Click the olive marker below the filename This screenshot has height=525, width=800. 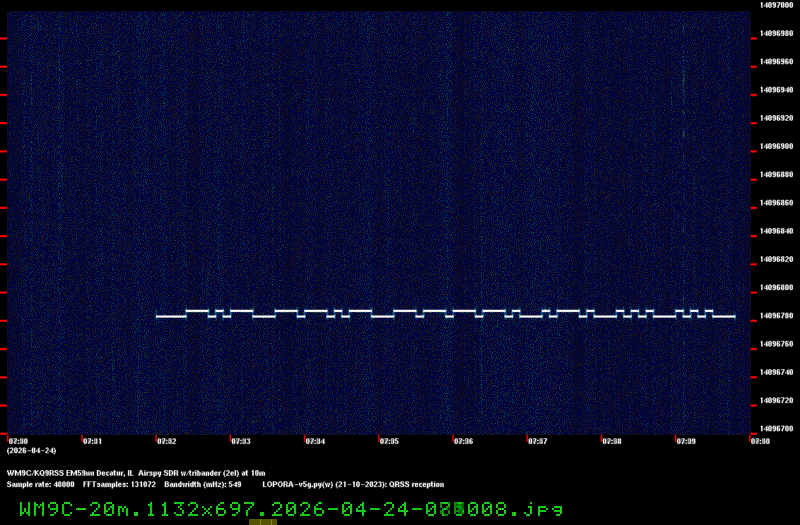[263, 521]
